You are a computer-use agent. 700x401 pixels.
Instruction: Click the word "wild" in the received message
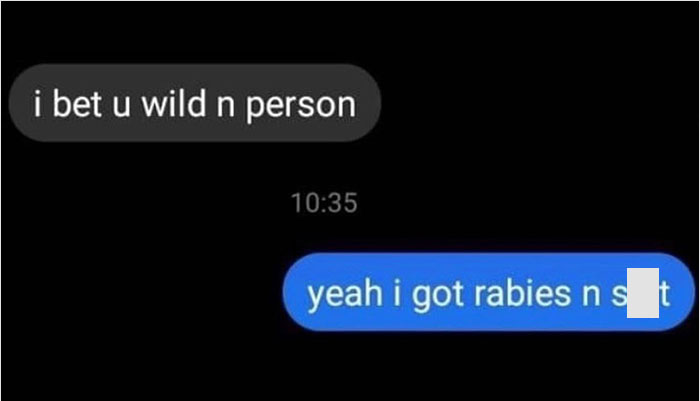click(x=174, y=103)
